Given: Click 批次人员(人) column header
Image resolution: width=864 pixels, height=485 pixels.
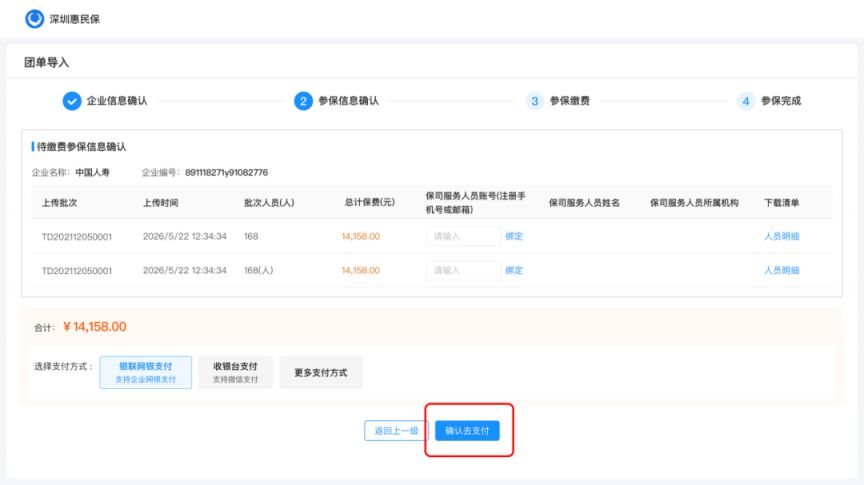Looking at the screenshot, I should 269,203.
